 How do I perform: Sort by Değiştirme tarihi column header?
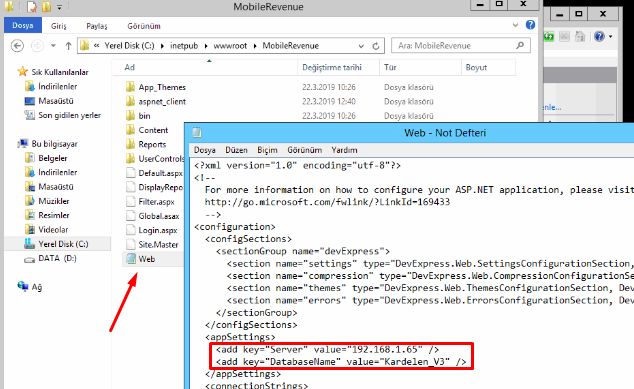[332, 67]
